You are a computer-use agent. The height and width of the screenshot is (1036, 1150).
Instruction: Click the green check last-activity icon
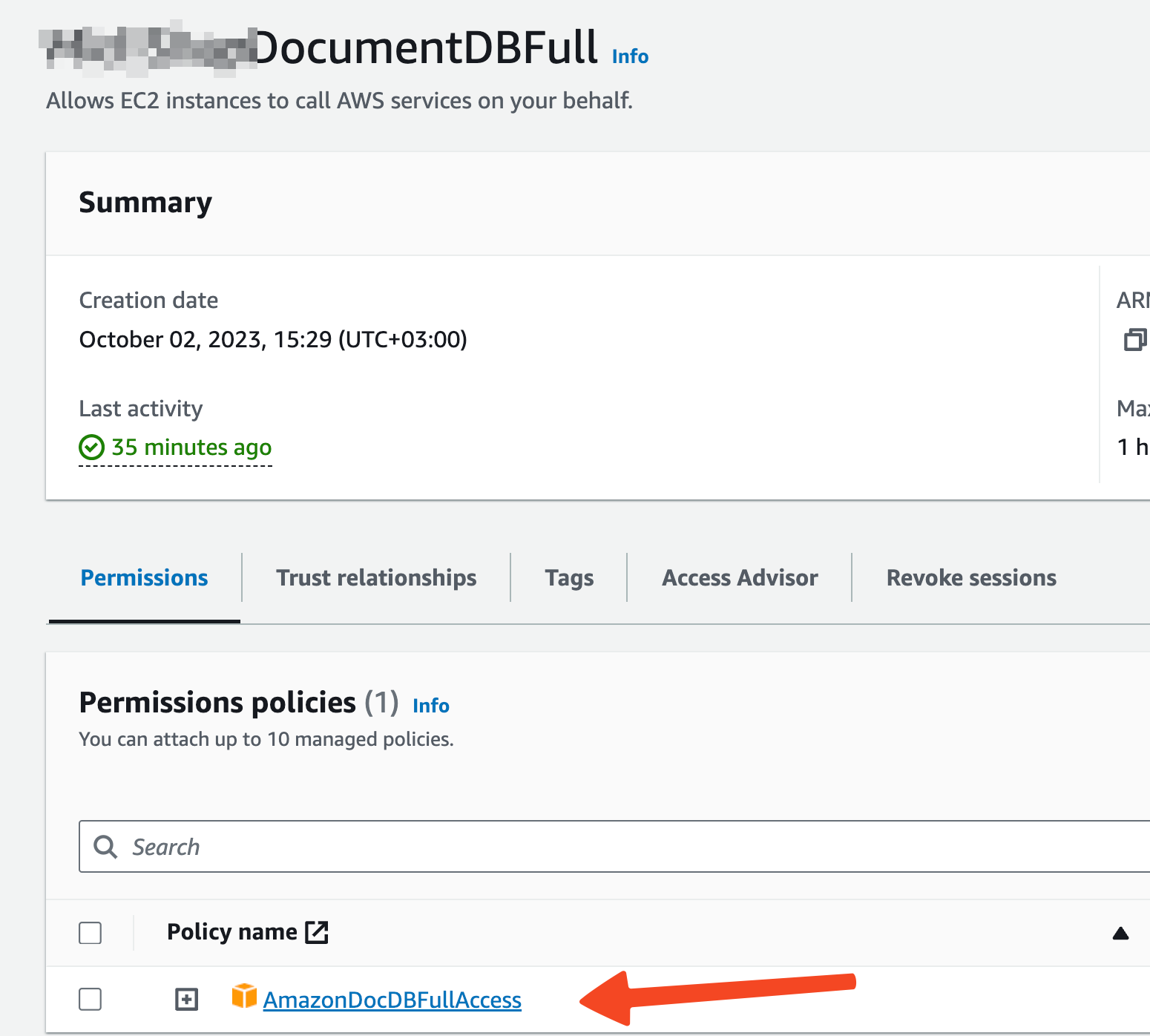(x=91, y=447)
